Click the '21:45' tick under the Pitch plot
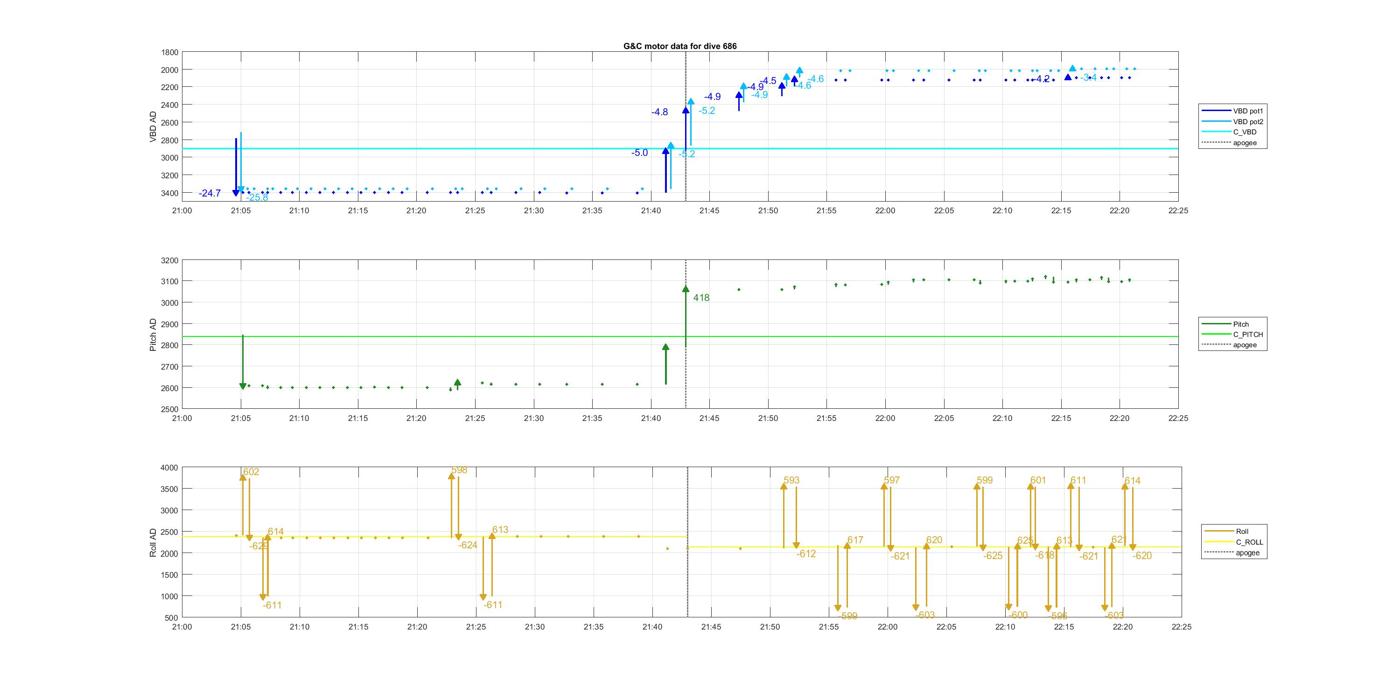The height and width of the screenshot is (693, 1400). point(709,419)
